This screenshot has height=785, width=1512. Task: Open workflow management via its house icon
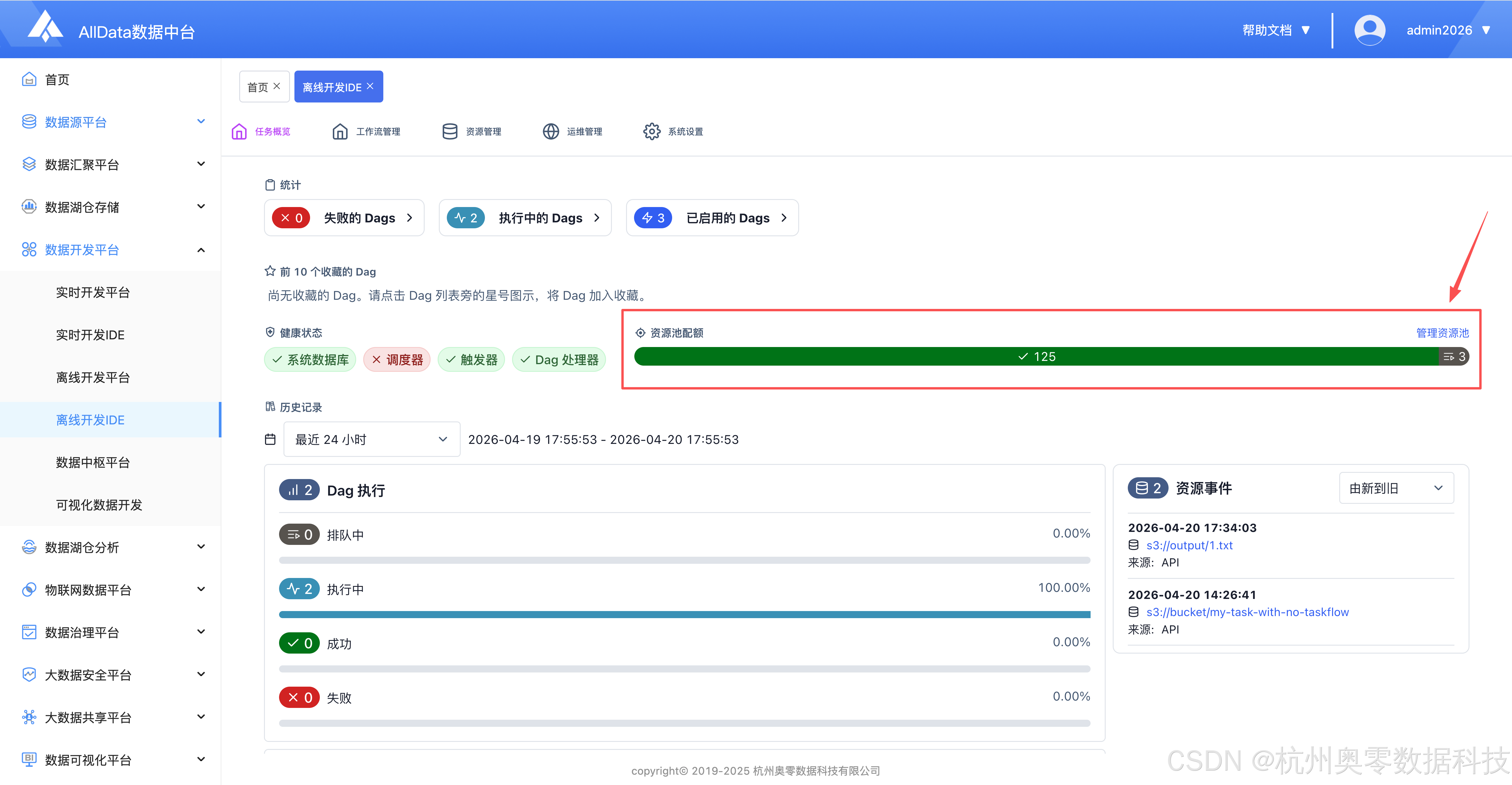(x=340, y=131)
